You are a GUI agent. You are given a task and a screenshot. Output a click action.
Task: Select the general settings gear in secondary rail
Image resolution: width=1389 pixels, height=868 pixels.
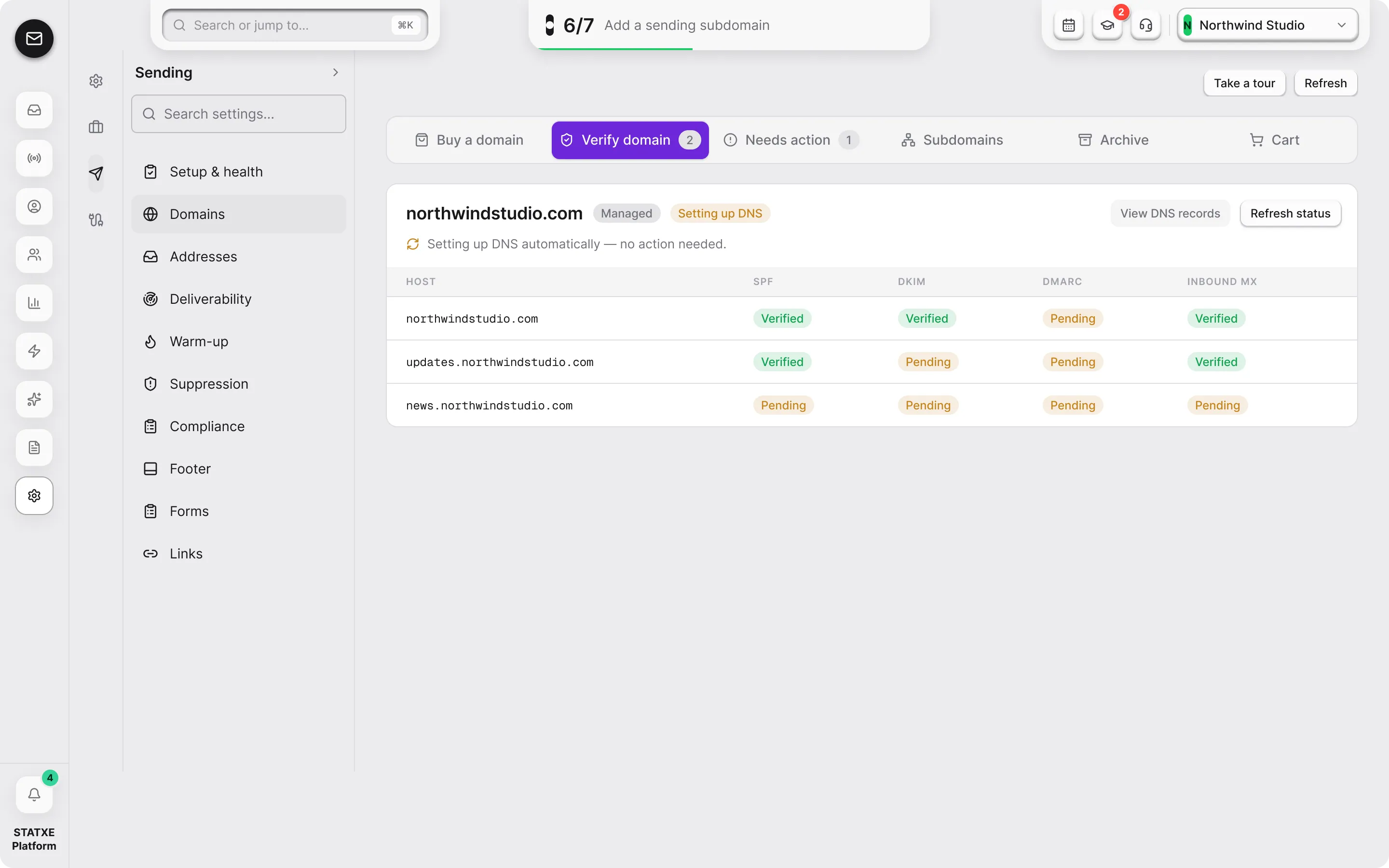tap(96, 81)
